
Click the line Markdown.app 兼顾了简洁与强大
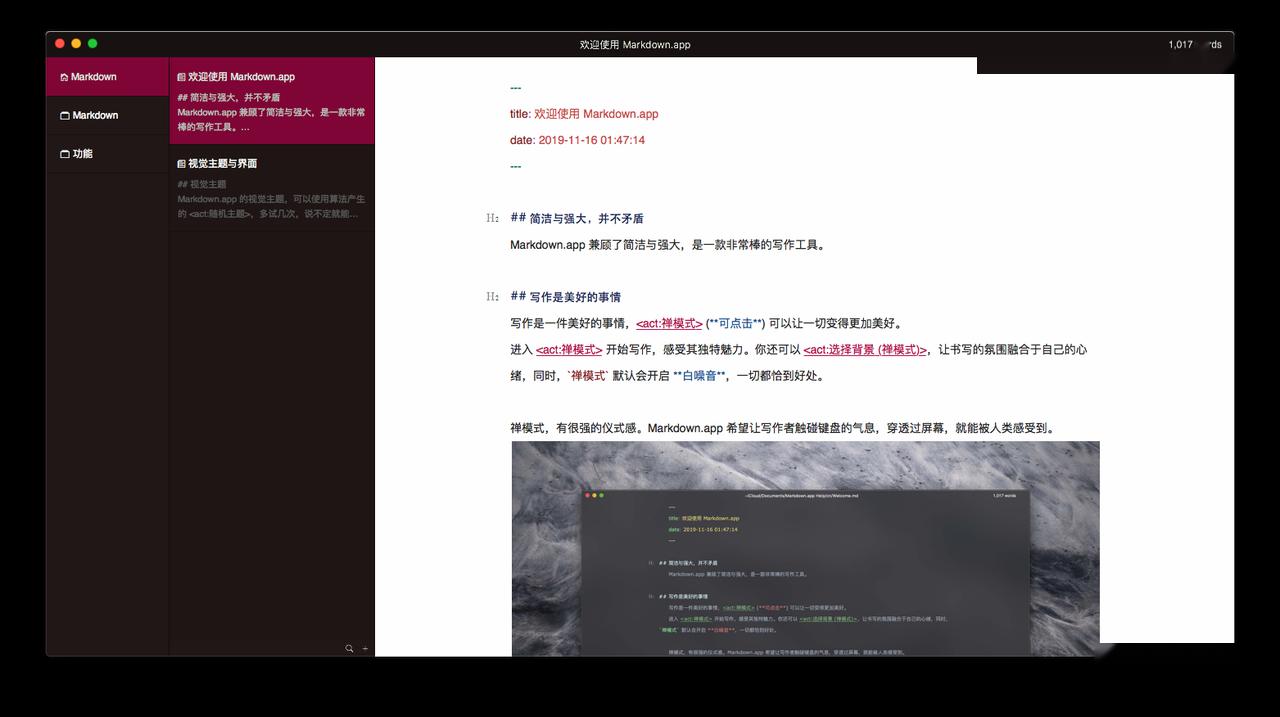(669, 245)
